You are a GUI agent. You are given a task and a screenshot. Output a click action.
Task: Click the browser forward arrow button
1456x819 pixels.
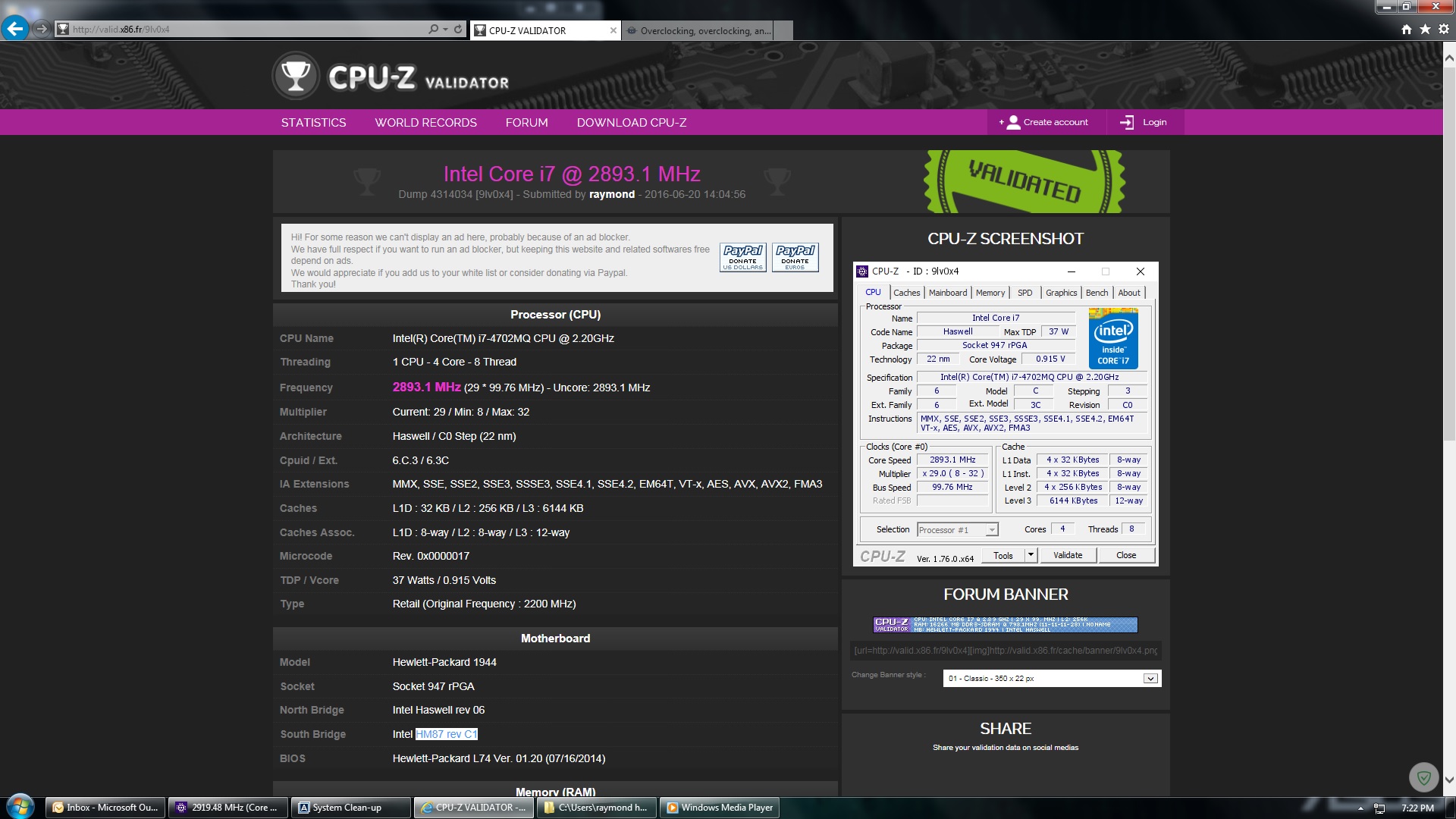click(x=42, y=30)
